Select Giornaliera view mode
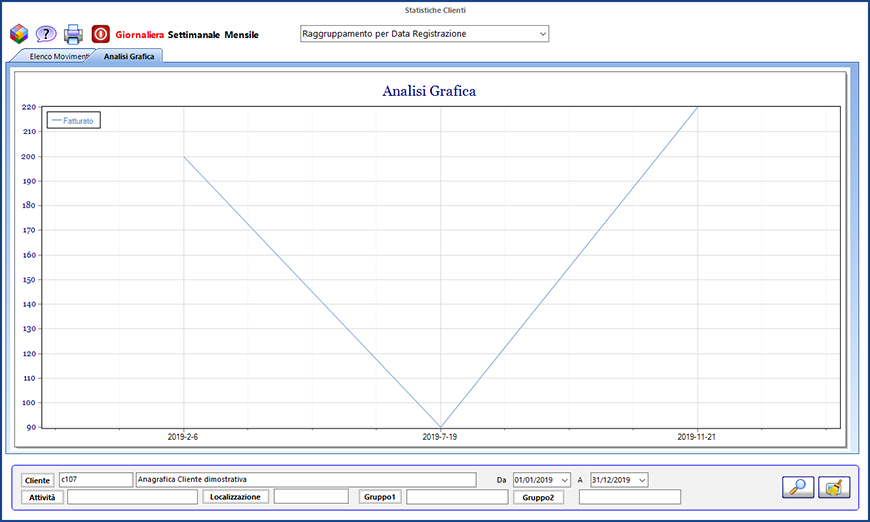Viewport: 870px width, 522px height. [x=140, y=35]
